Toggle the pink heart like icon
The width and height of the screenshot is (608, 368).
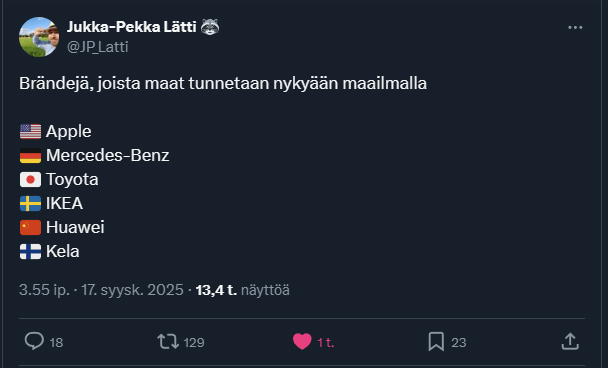(x=302, y=342)
